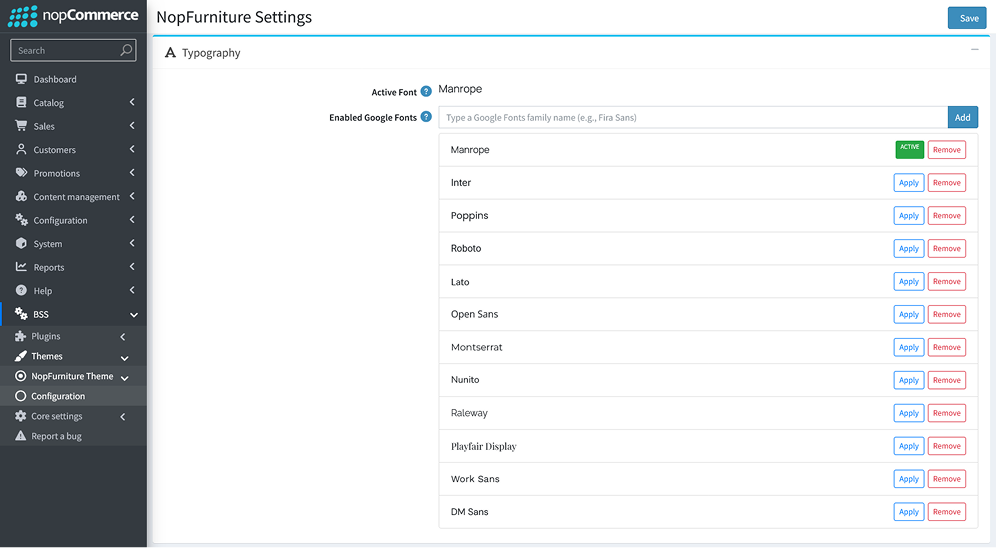Screen dimensions: 996x548
Task: Apply the Montserrat font
Action: point(908,347)
